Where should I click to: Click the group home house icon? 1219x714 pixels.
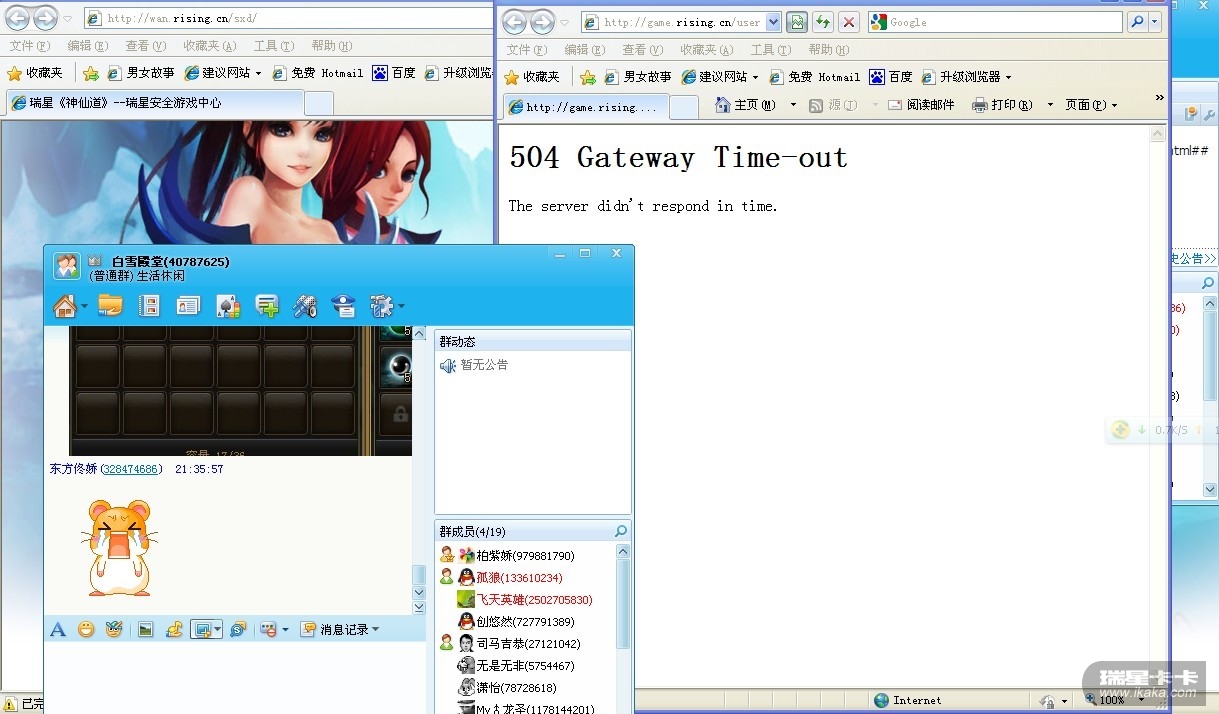pyautogui.click(x=65, y=306)
